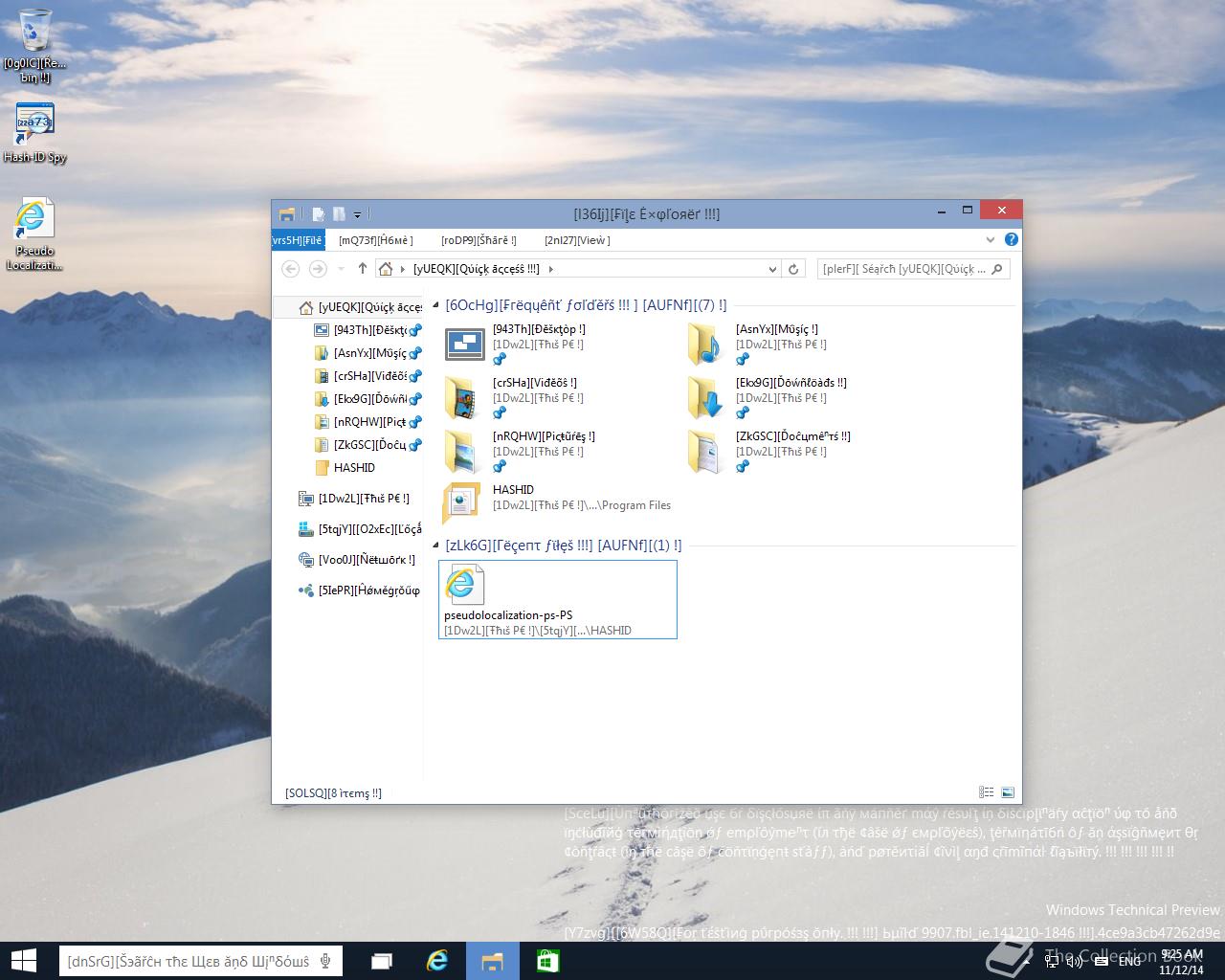This screenshot has width=1225, height=980.
Task: Click the ENG language indicator in the tray
Action: point(1130,960)
